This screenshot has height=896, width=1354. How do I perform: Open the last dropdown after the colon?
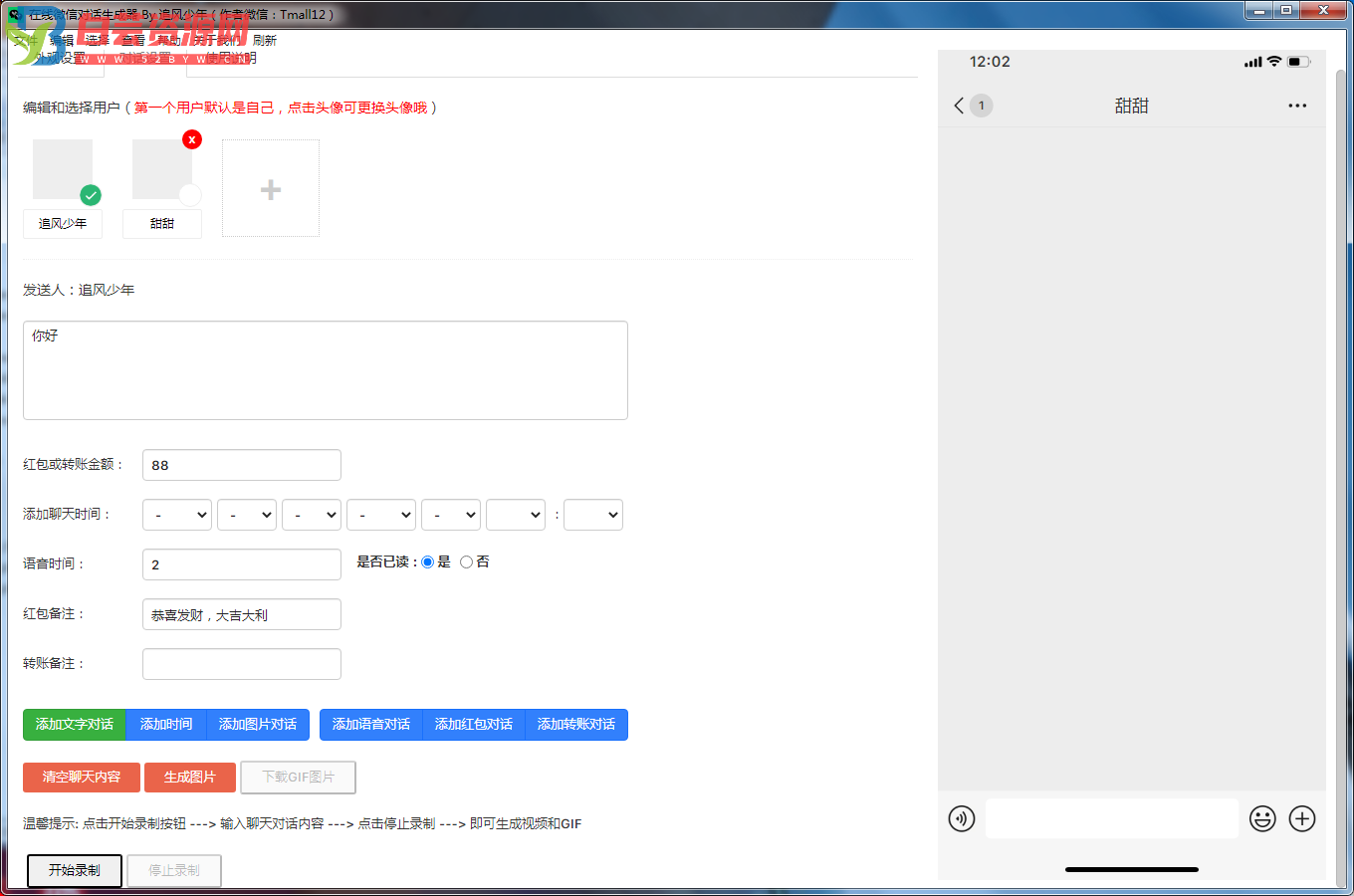click(x=593, y=515)
